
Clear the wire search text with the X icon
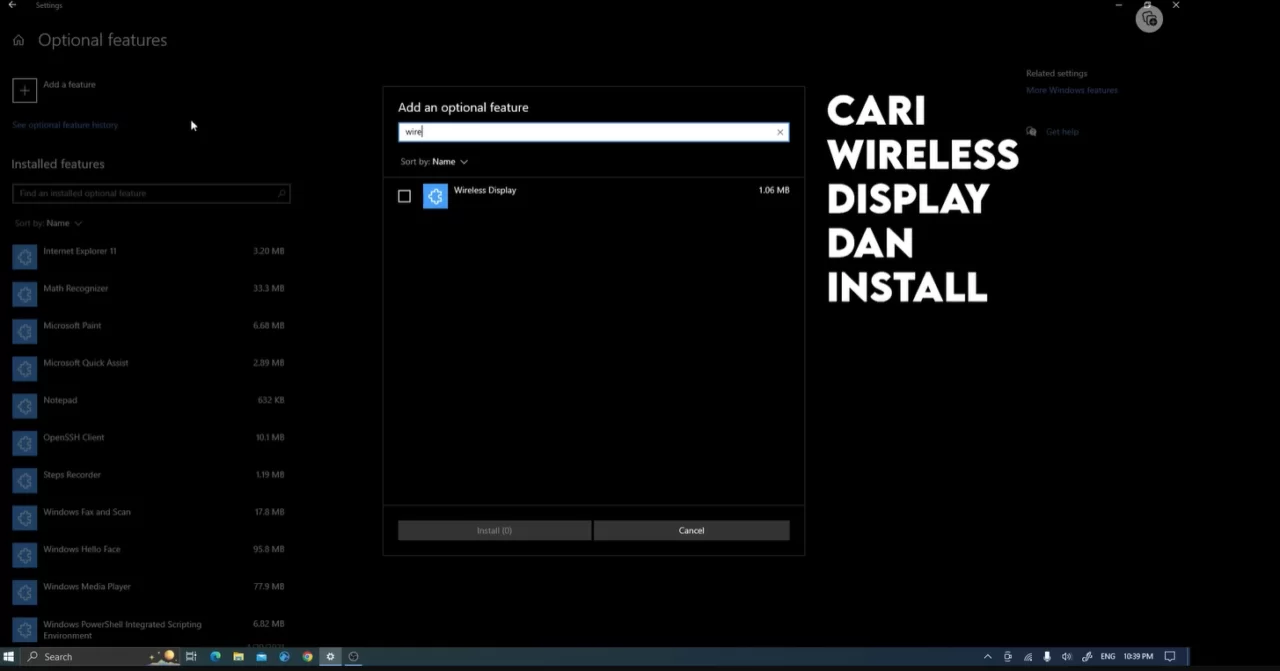(780, 131)
